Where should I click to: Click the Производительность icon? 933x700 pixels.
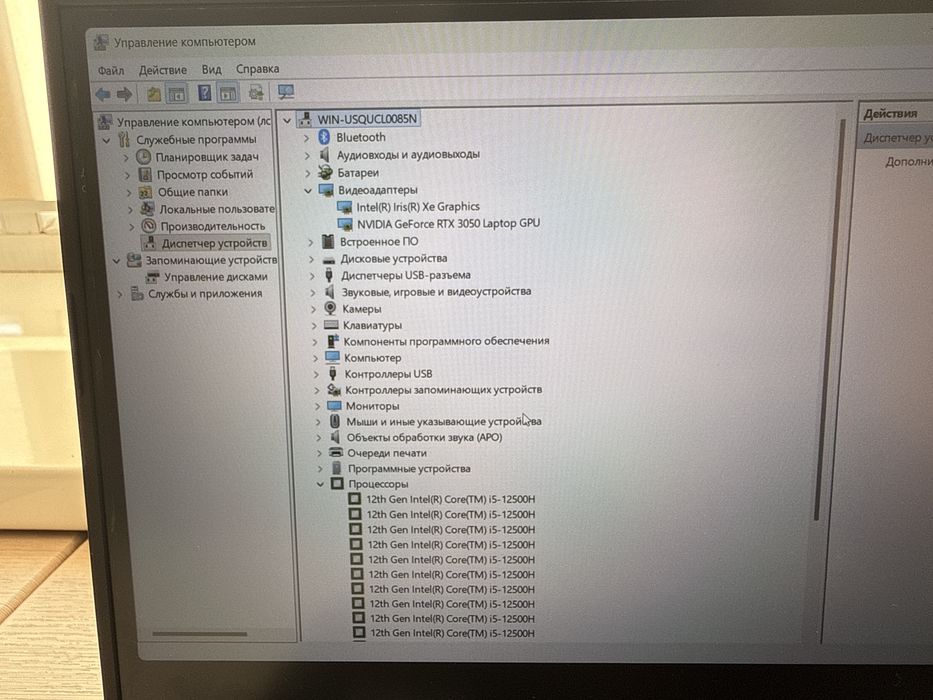click(x=148, y=226)
